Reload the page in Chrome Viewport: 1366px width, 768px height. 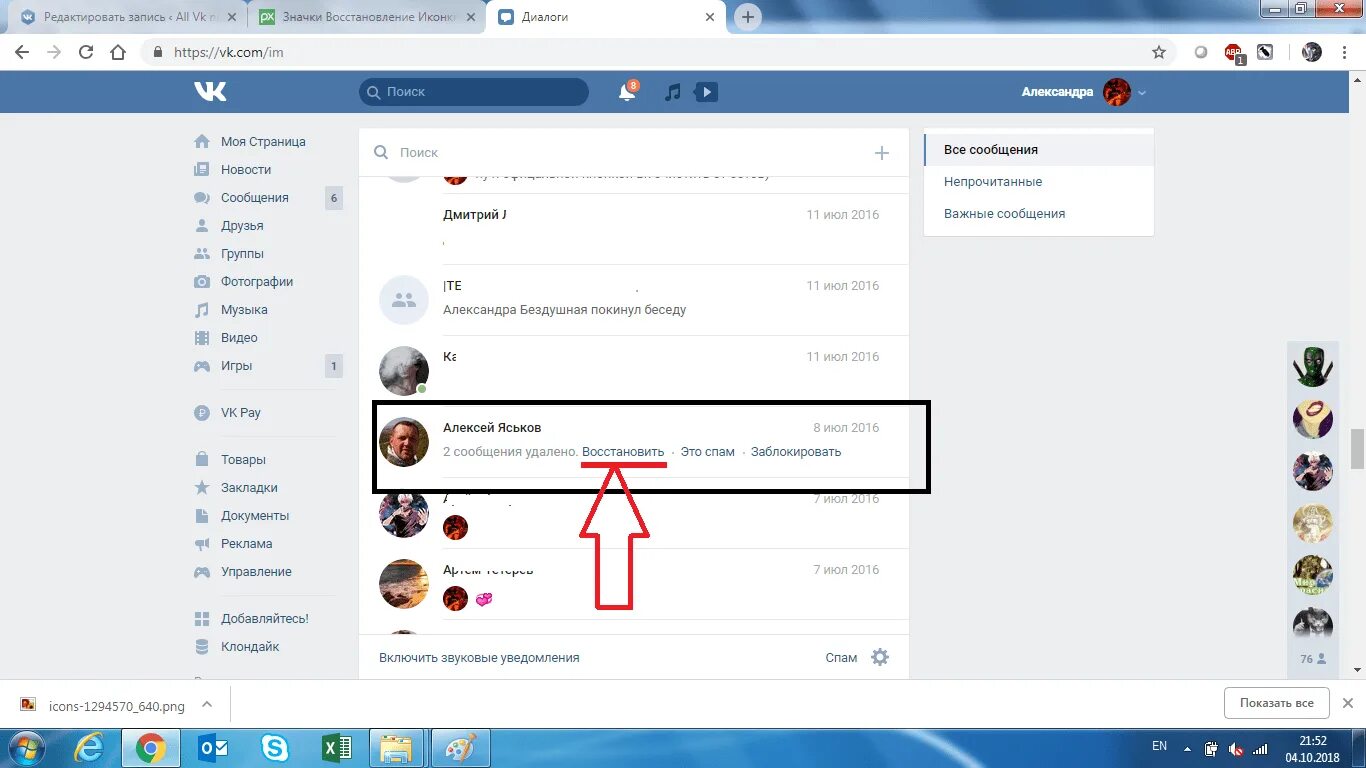click(x=86, y=52)
